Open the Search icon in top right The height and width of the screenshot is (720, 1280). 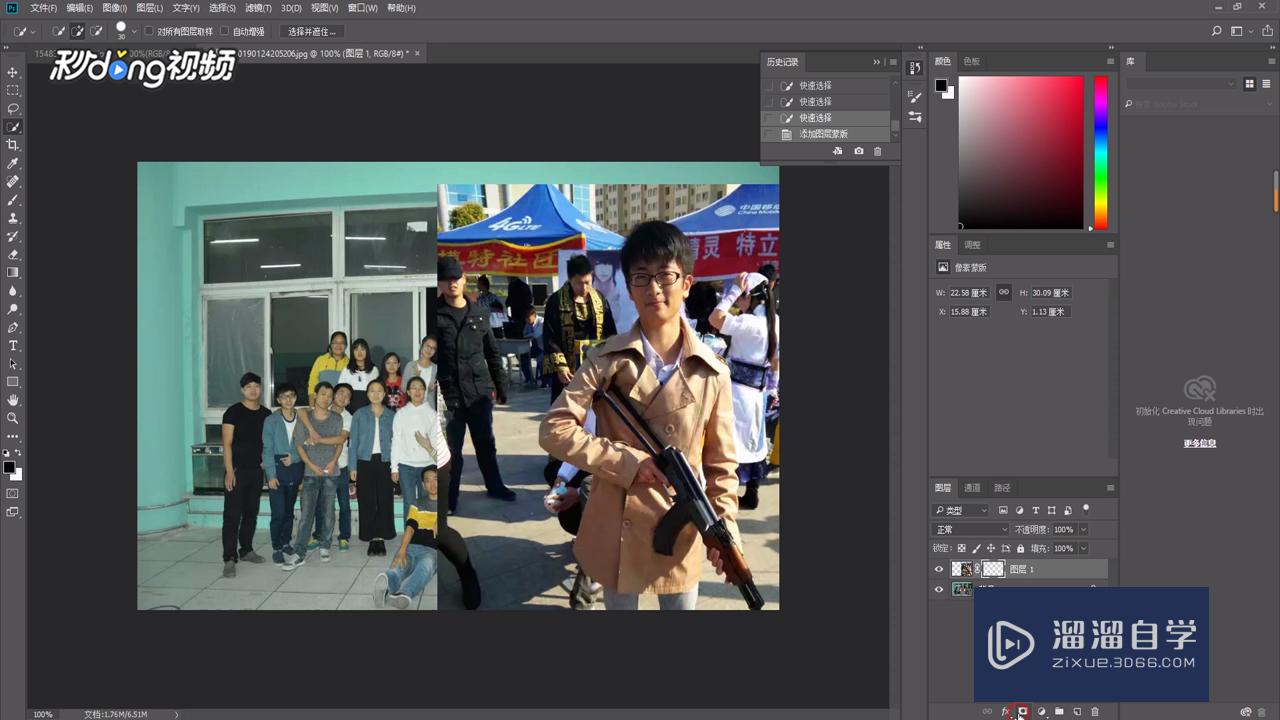[x=1216, y=31]
